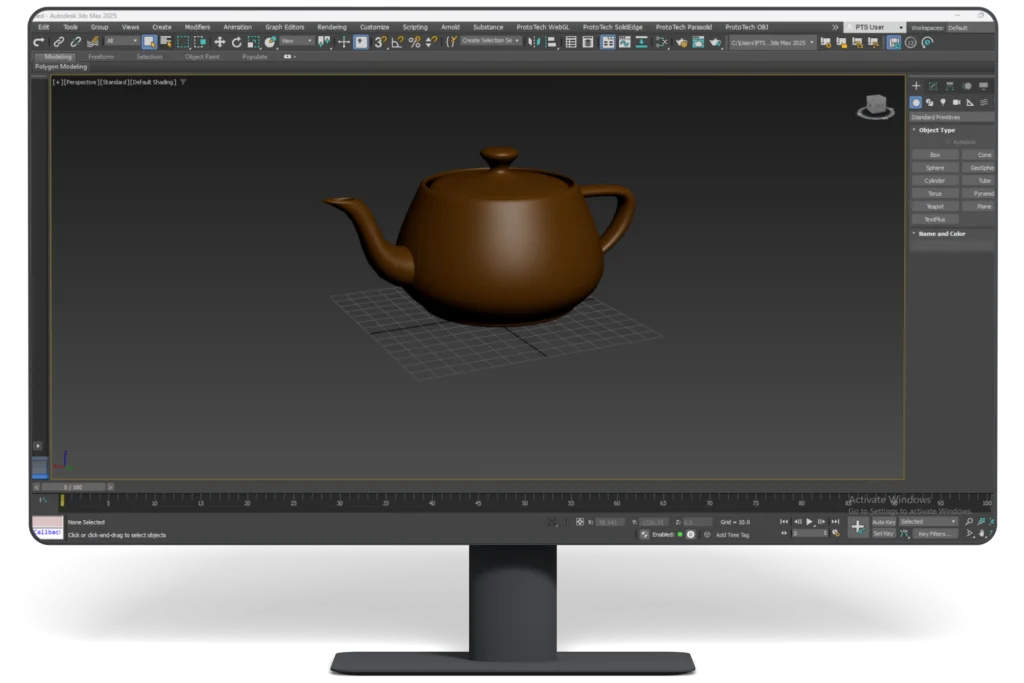Open Create Selection Set dropdown
This screenshot has height=683, width=1024.
(x=490, y=41)
